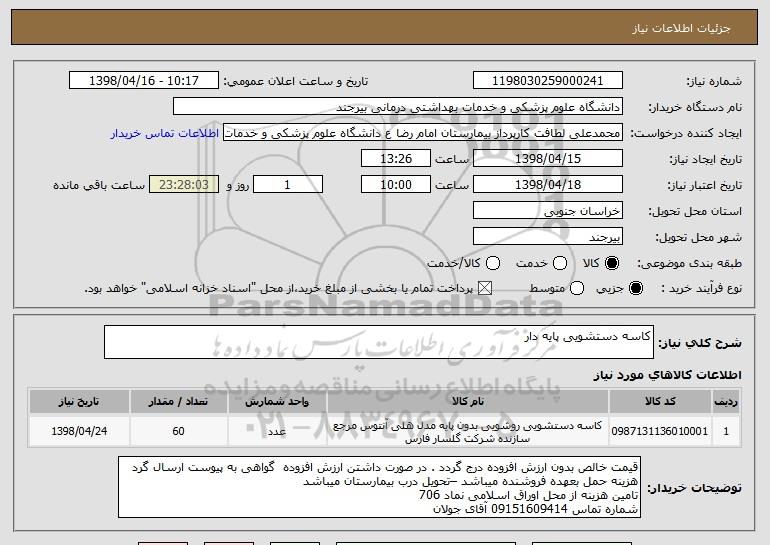
Task: Click section title اطلاعات کالاهای مورد نیاز
Action: coord(667,375)
